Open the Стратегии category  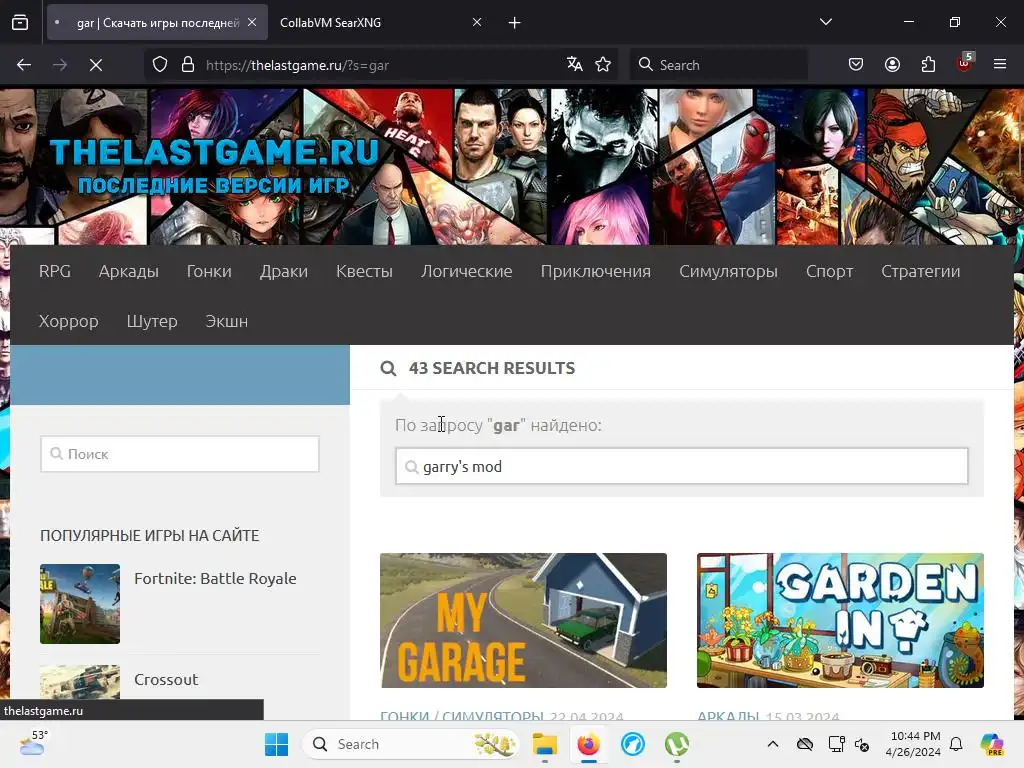[x=920, y=271]
